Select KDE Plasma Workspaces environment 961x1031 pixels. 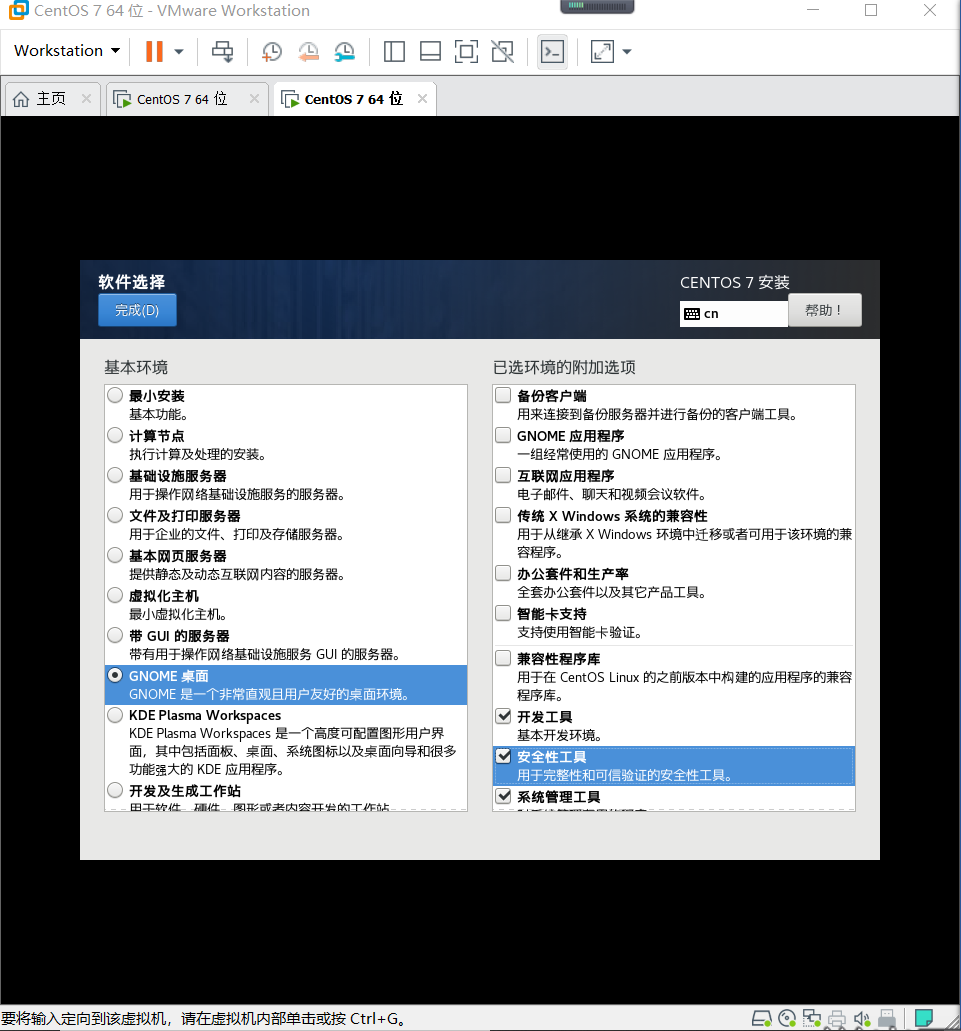(x=115, y=715)
